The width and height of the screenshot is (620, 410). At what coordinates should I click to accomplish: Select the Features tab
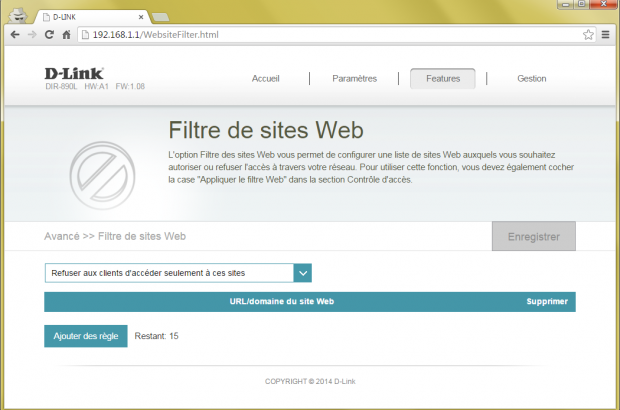(442, 79)
